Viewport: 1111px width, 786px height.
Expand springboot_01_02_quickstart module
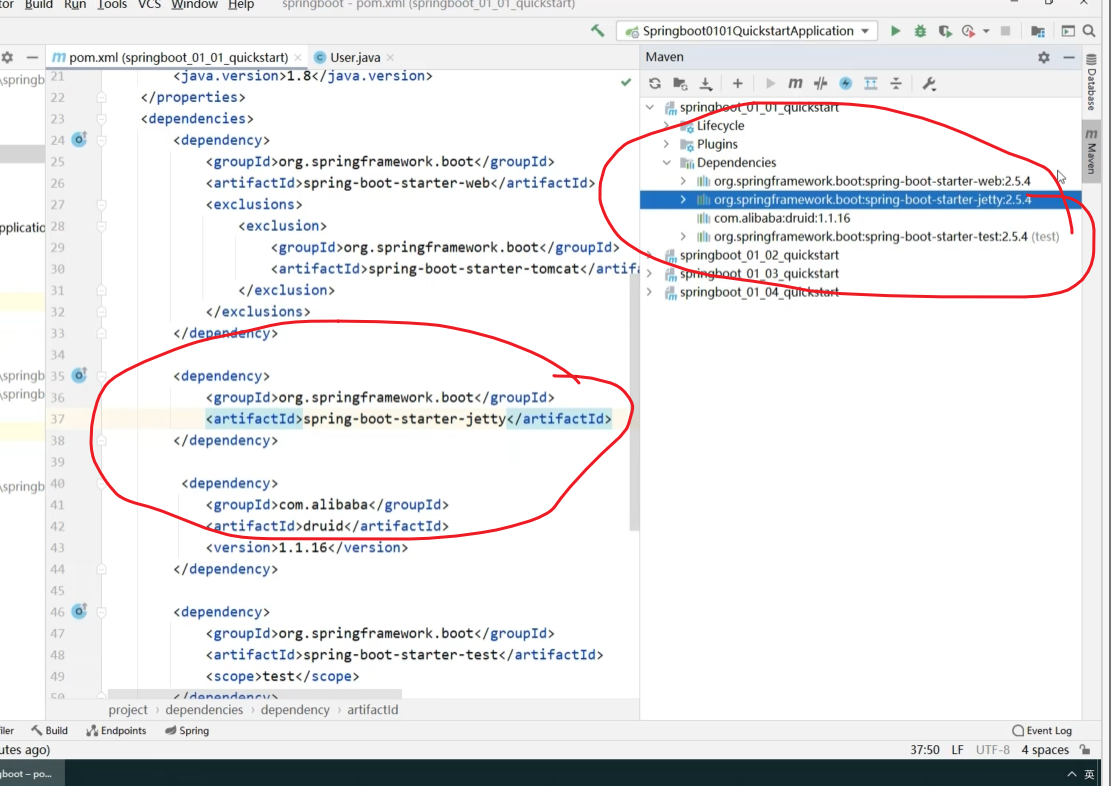650,255
